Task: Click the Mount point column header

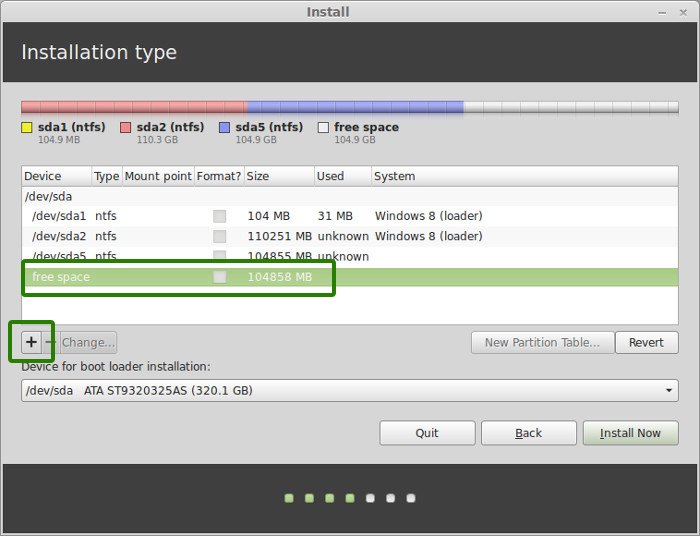Action: [157, 176]
